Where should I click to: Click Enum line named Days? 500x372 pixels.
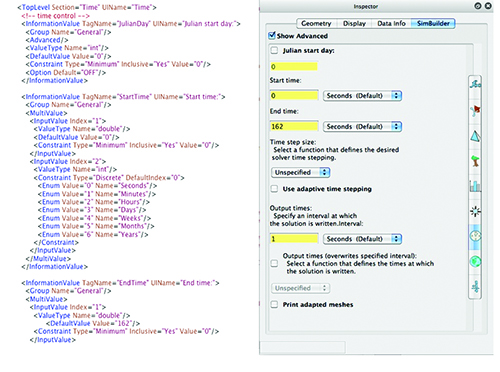(92, 210)
